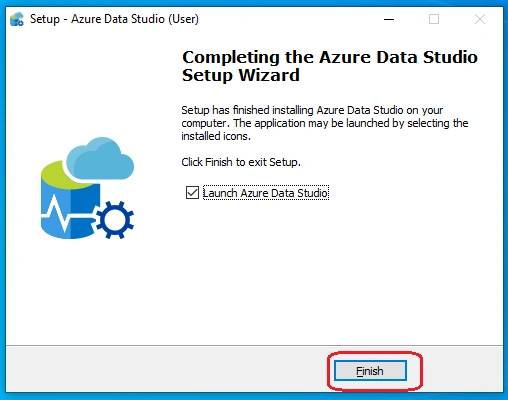
Task: Close the Setup wizard window
Action: click(480, 19)
